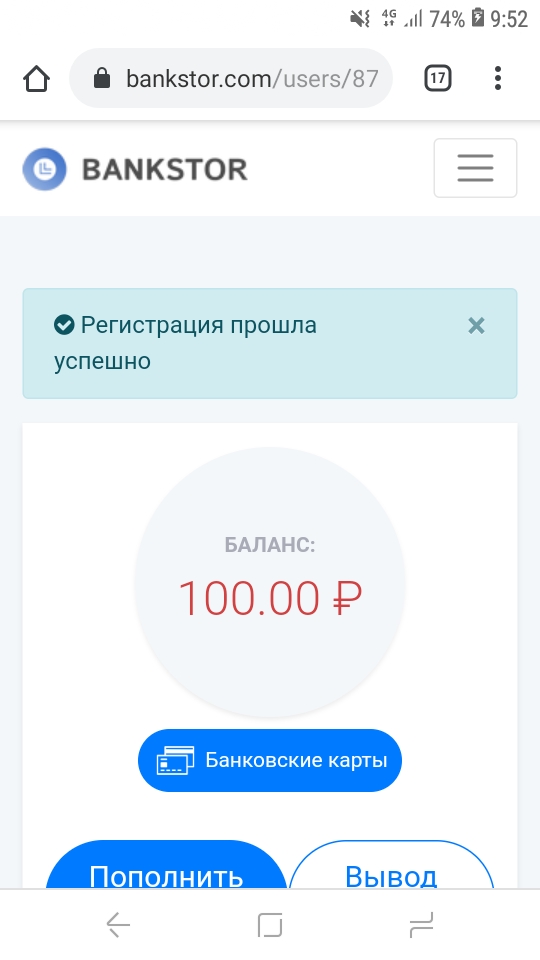Tap the checkmark icon in success alert
Screen dimensions: 540x960
click(64, 325)
